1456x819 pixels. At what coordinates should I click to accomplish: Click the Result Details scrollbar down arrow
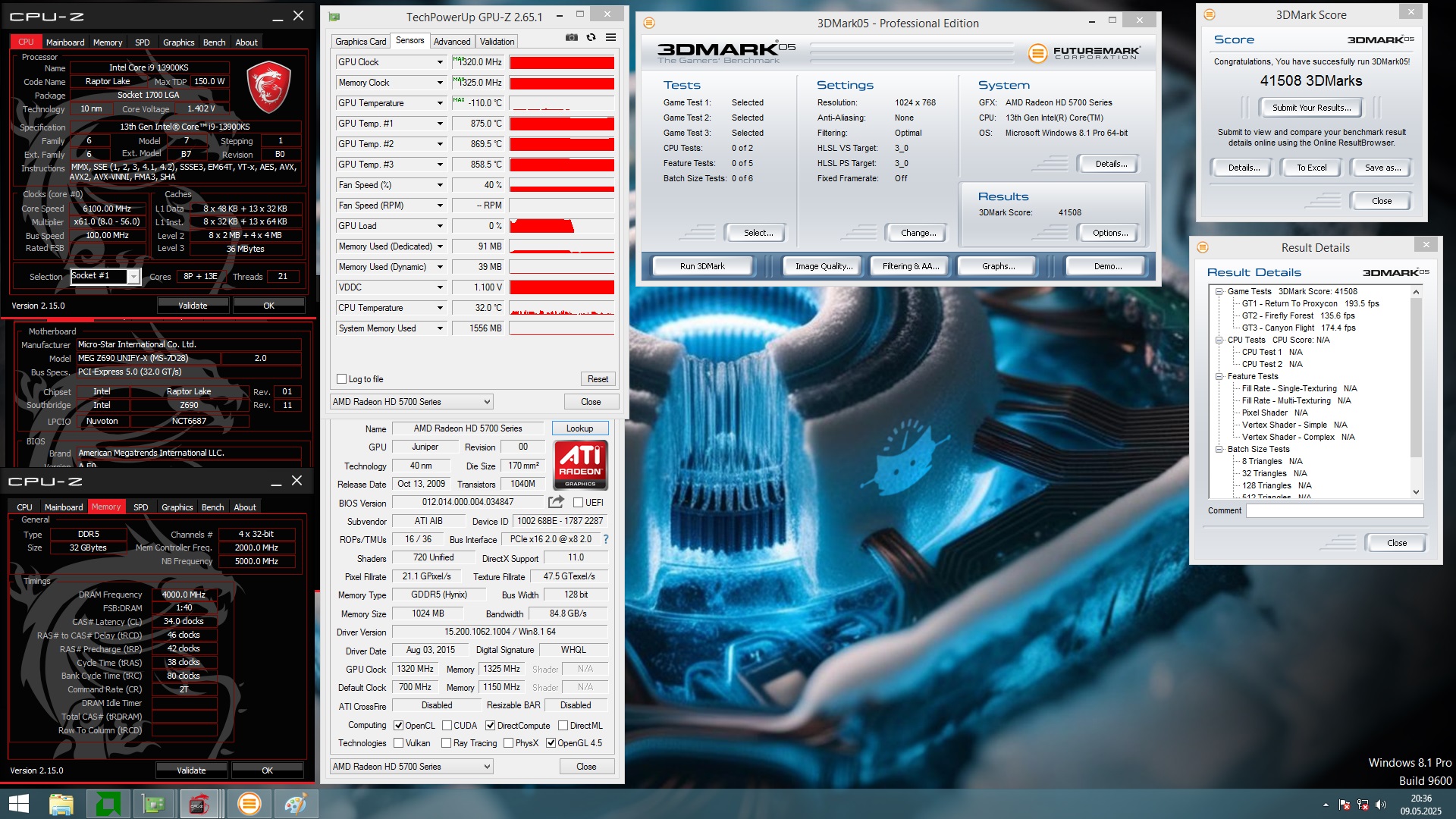point(1416,491)
